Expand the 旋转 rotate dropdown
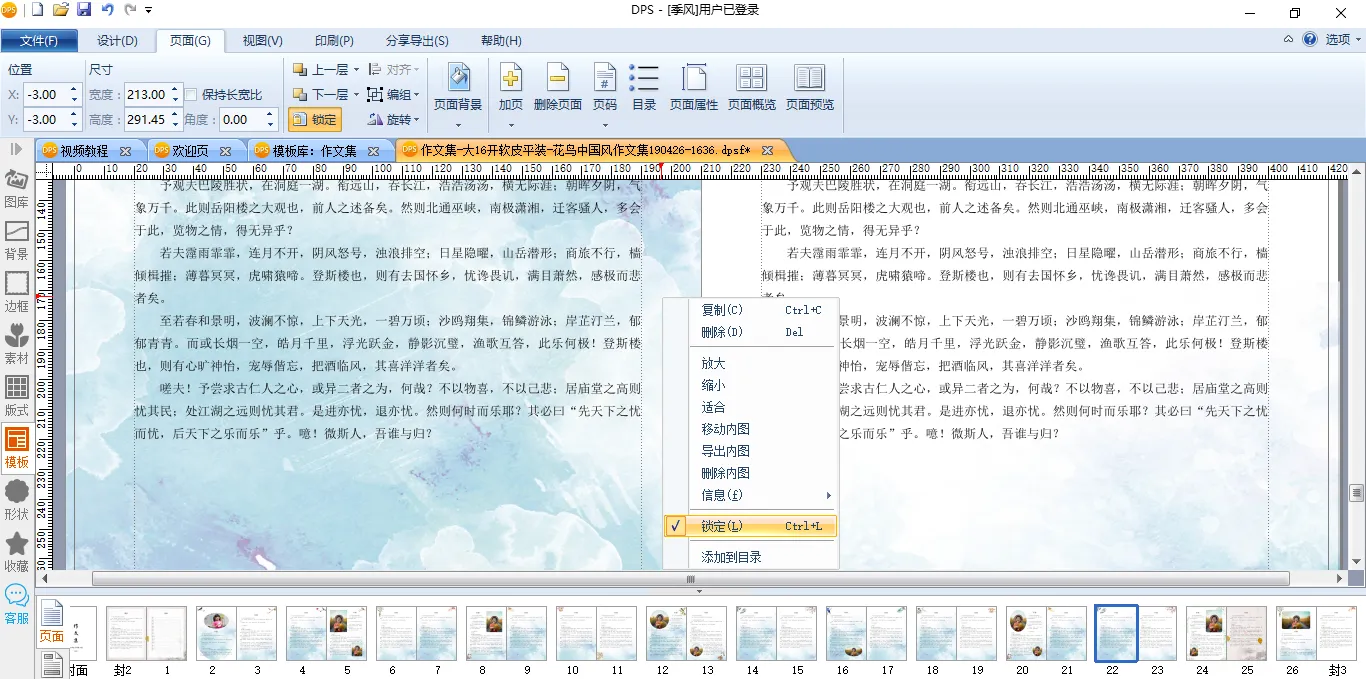Viewport: 1366px width, 679px height. tap(416, 120)
